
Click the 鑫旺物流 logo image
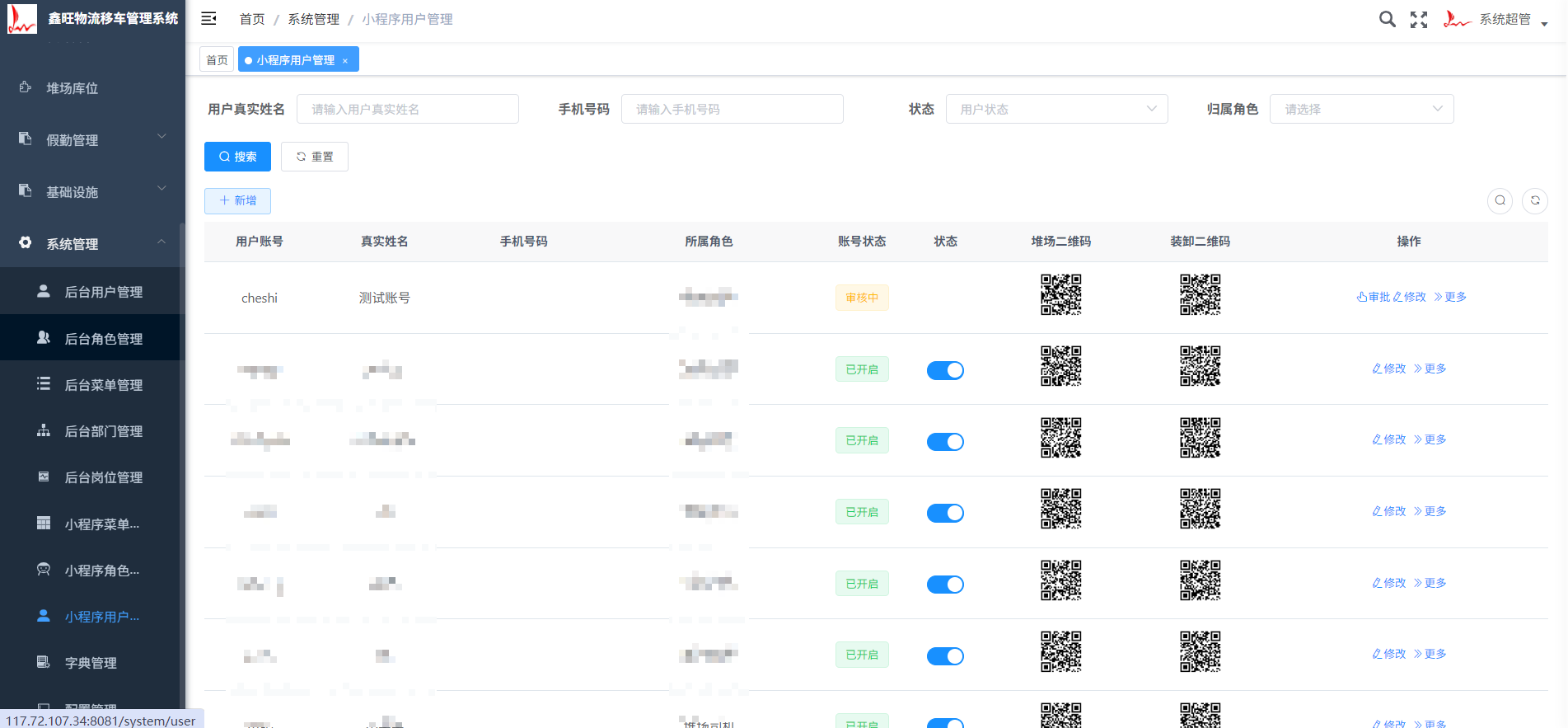click(22, 18)
